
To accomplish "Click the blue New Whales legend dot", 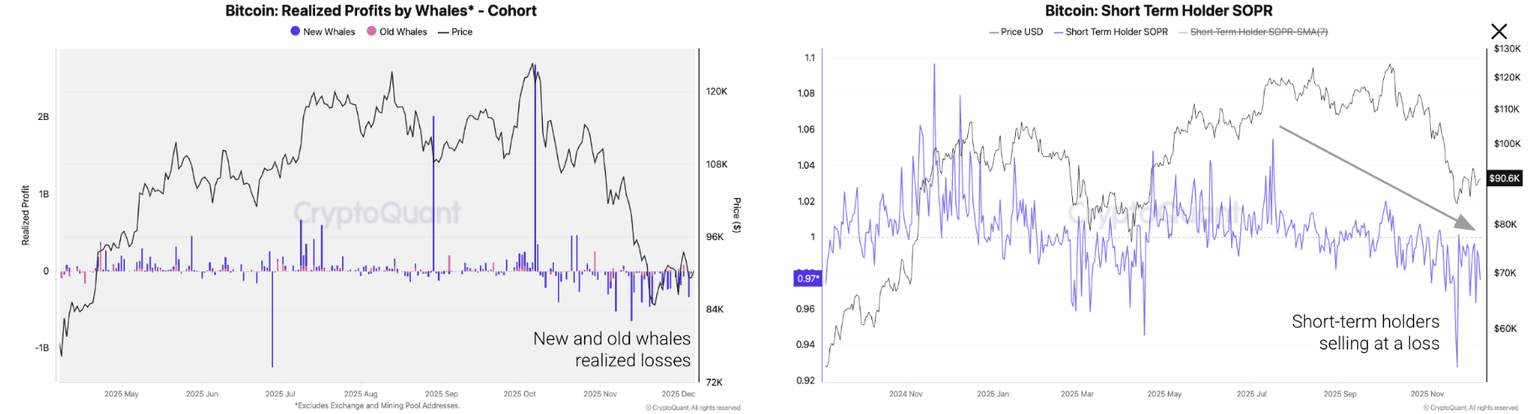I will click(x=295, y=32).
